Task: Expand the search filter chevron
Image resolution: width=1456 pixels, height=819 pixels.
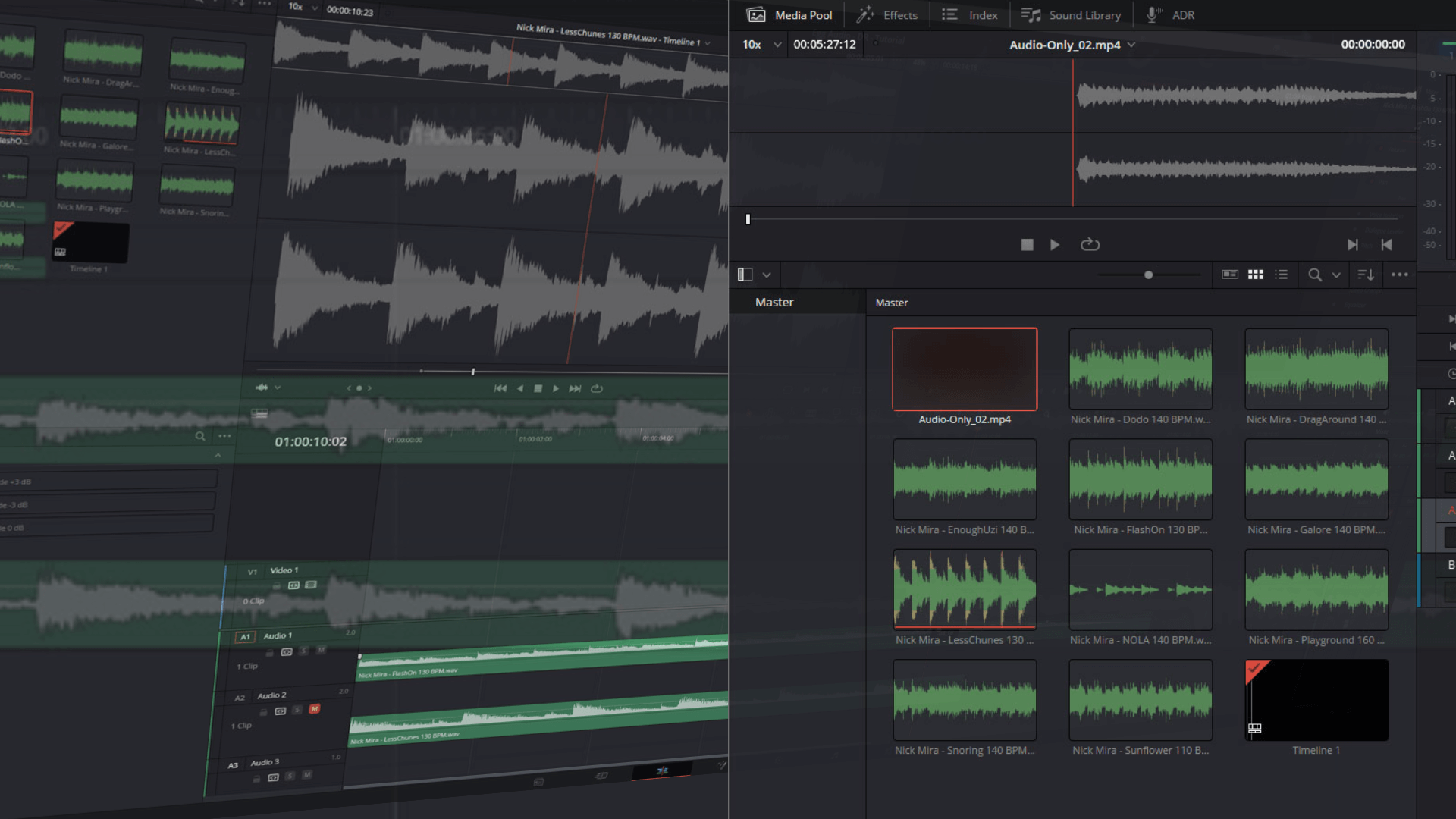Action: click(x=1336, y=275)
